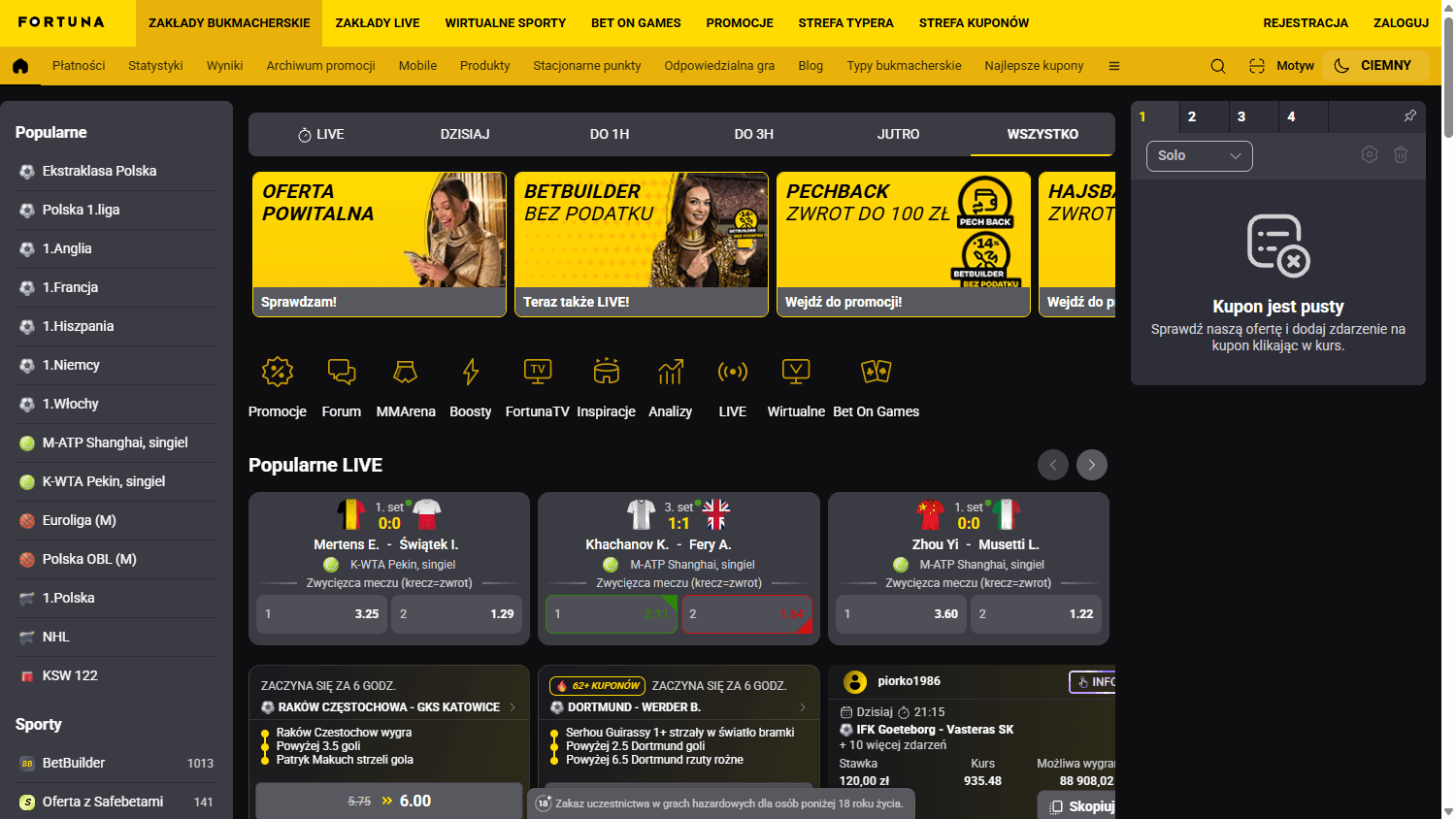Open the MMArena icon
The image size is (1456, 819).
point(406,372)
